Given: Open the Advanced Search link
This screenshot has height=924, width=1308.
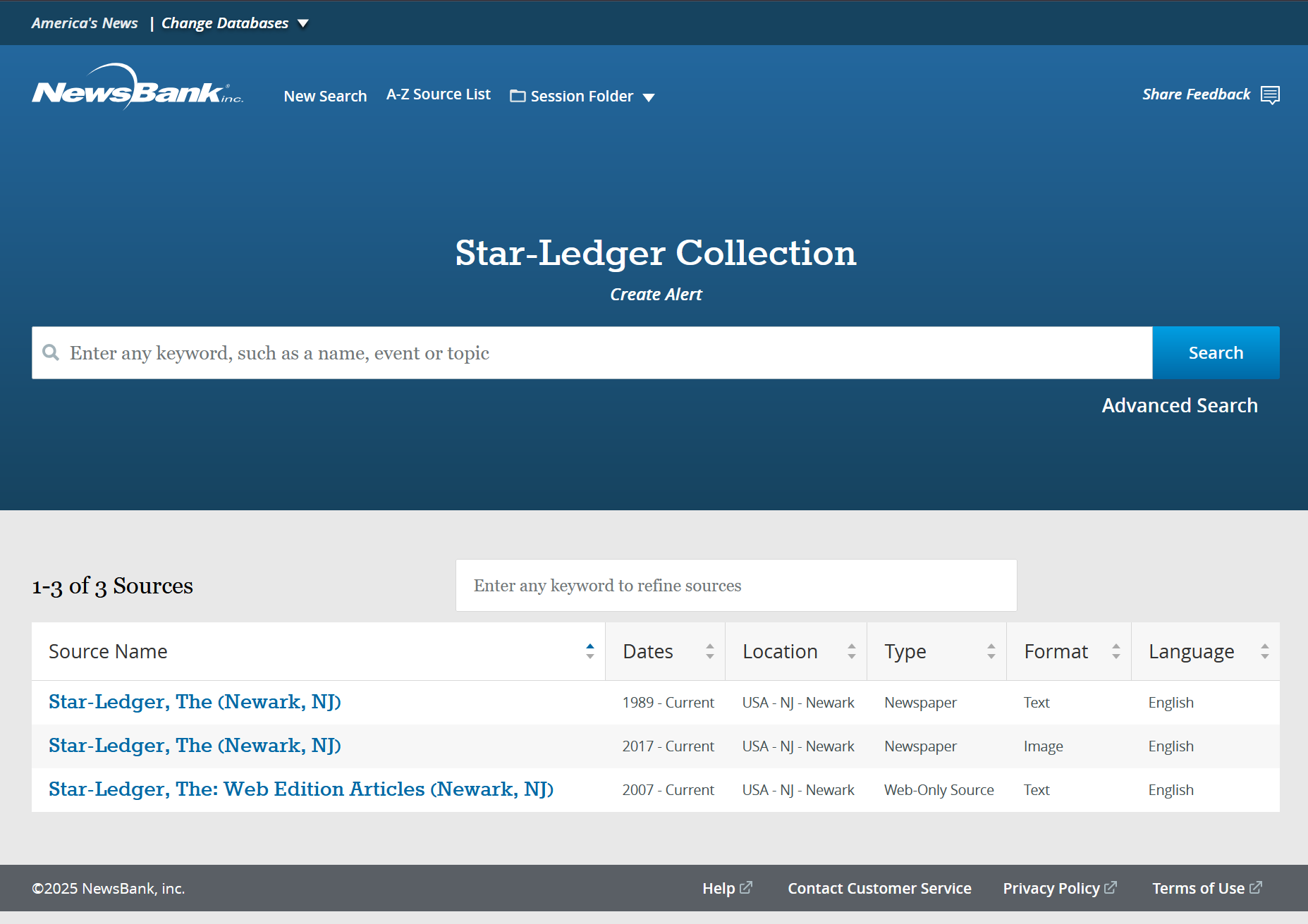Looking at the screenshot, I should [x=1179, y=405].
